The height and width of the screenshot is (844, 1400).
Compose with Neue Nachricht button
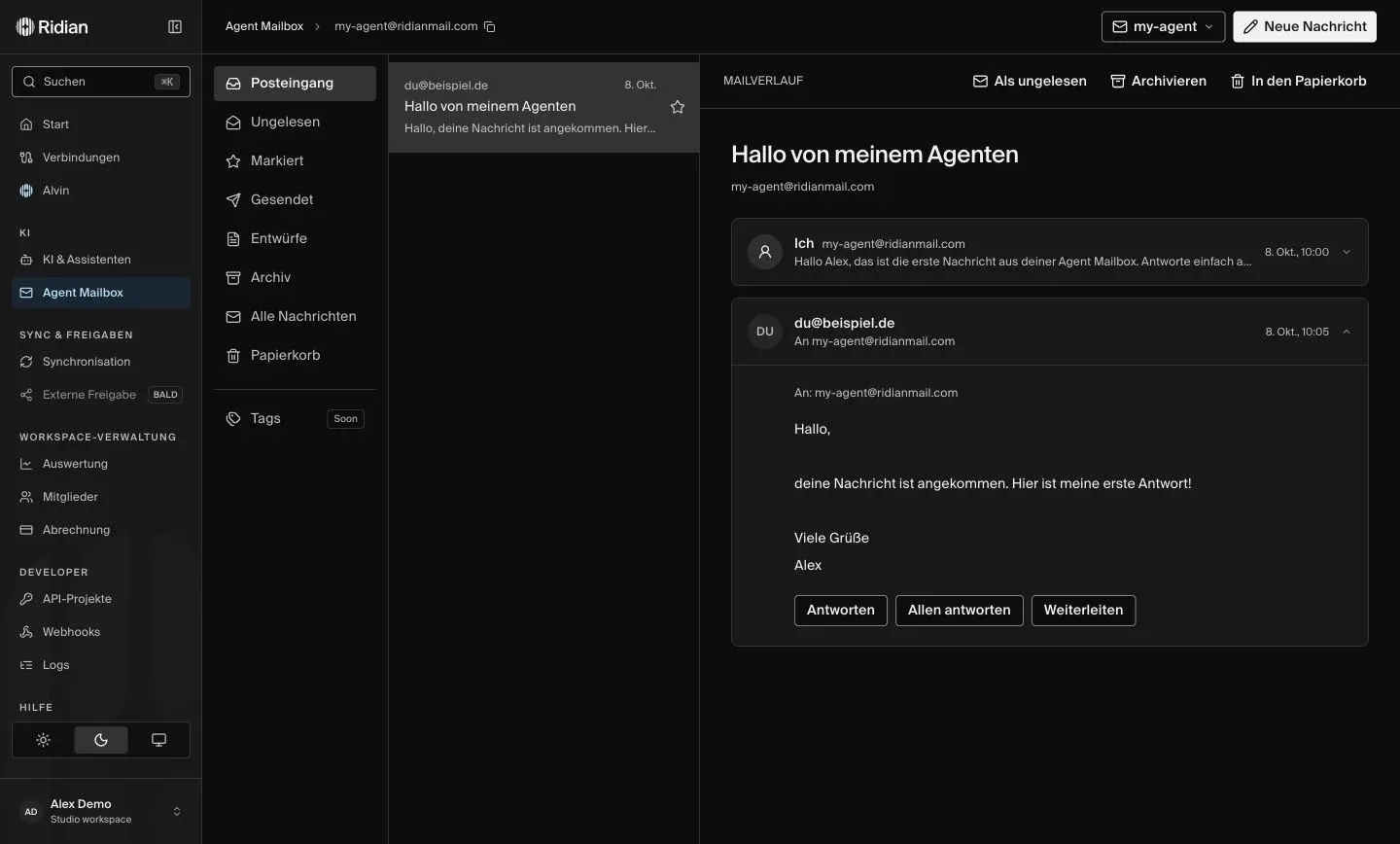pyautogui.click(x=1305, y=27)
